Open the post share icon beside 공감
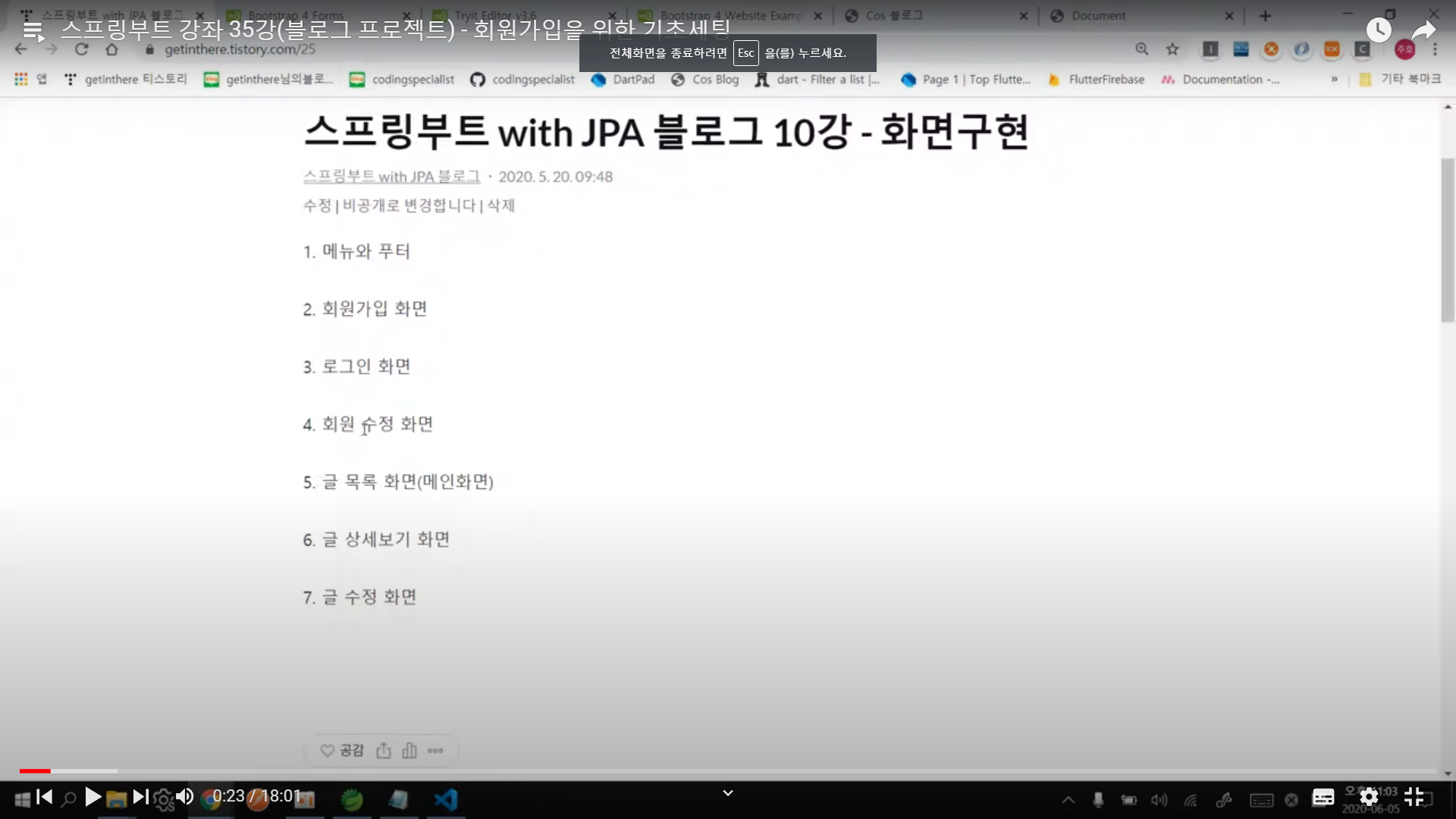 (384, 751)
